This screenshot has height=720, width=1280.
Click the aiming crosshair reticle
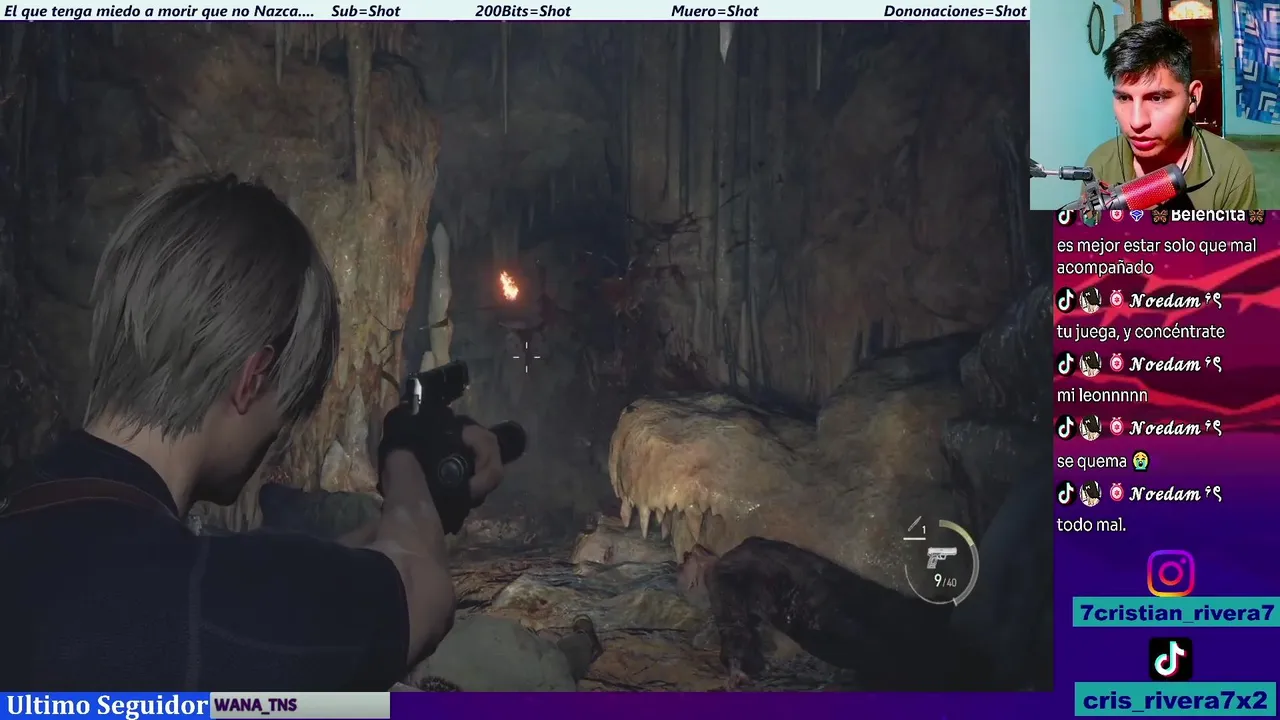point(526,355)
